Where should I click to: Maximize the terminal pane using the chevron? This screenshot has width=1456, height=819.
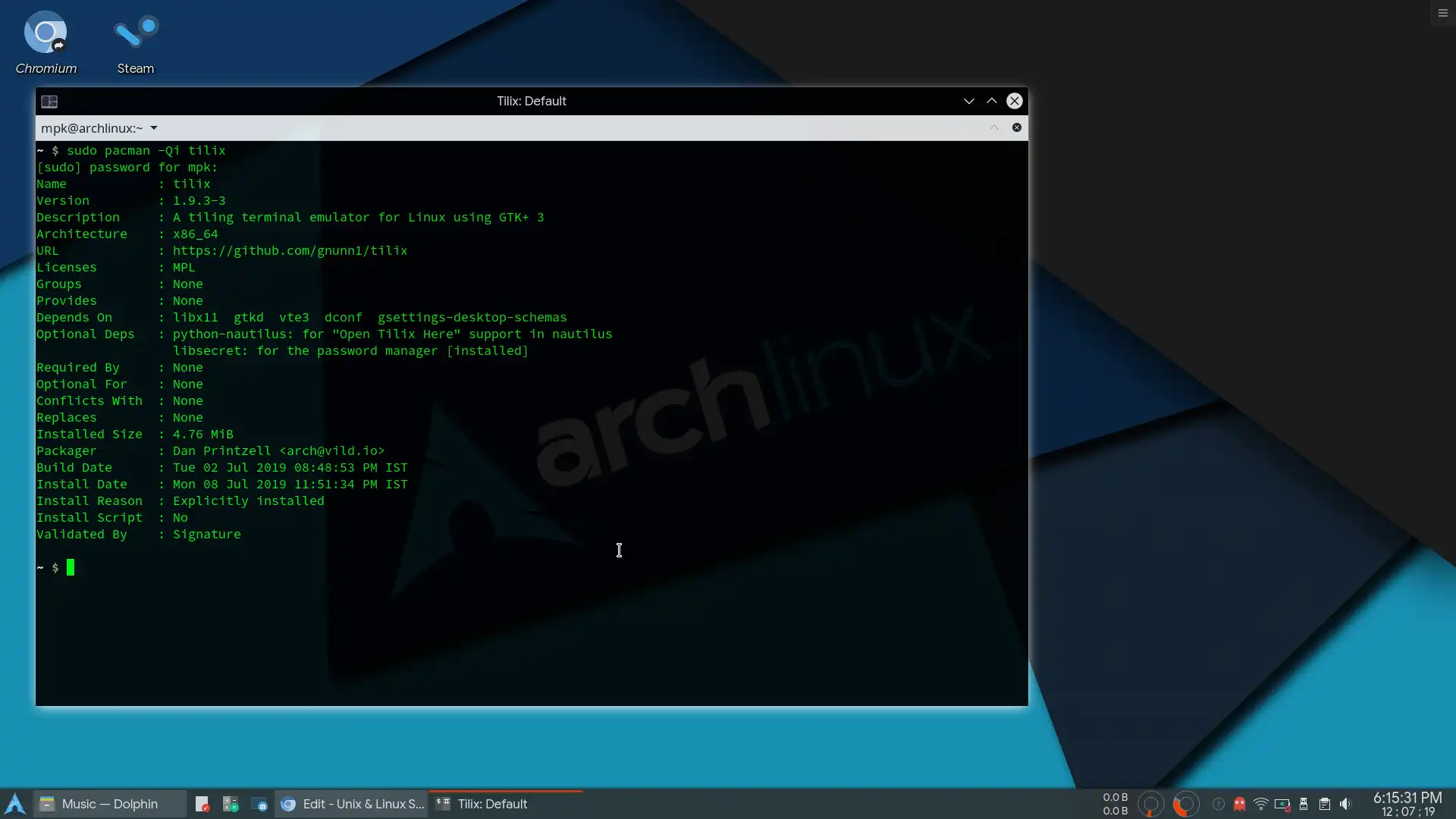pyautogui.click(x=993, y=127)
